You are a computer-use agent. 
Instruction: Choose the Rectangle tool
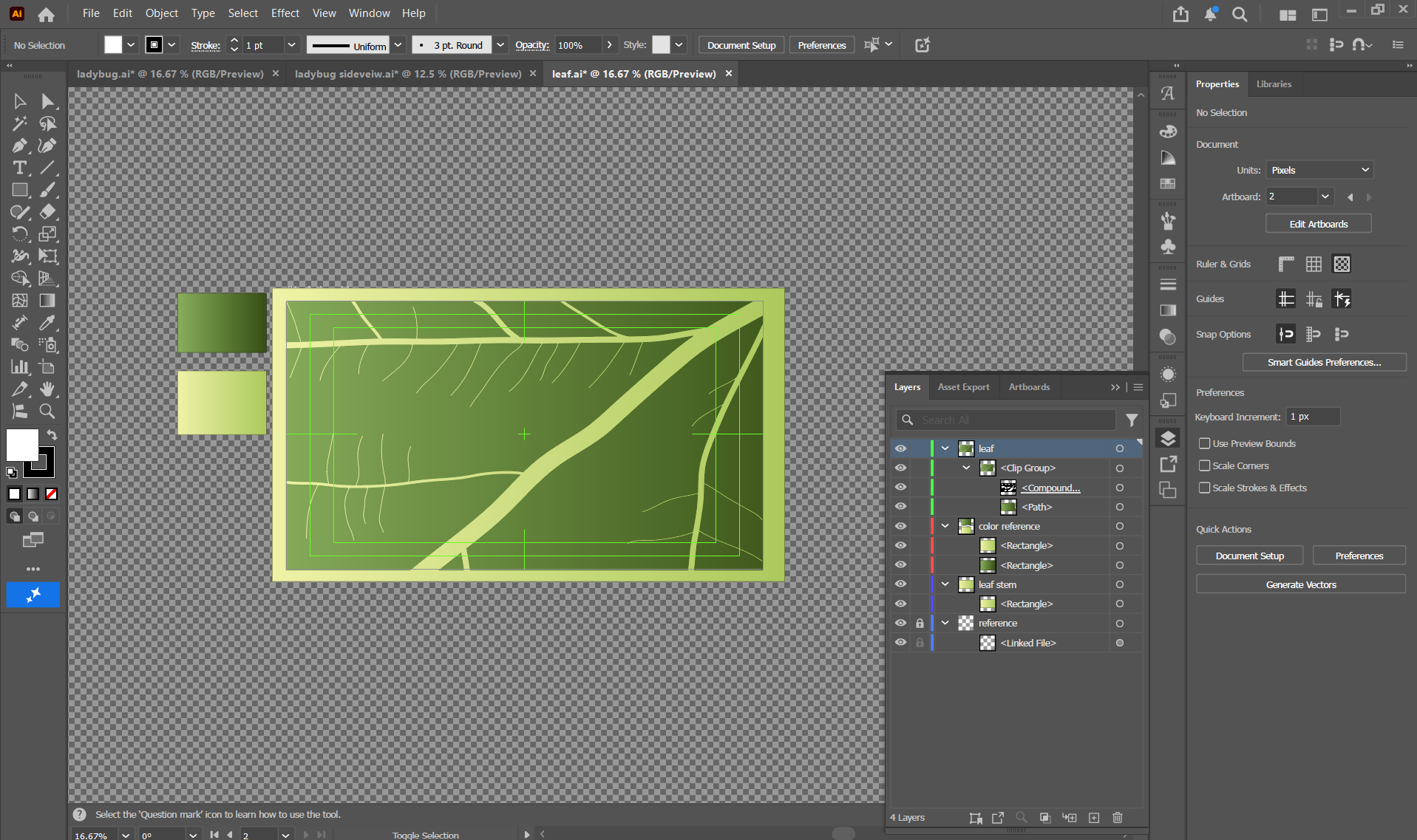[20, 190]
